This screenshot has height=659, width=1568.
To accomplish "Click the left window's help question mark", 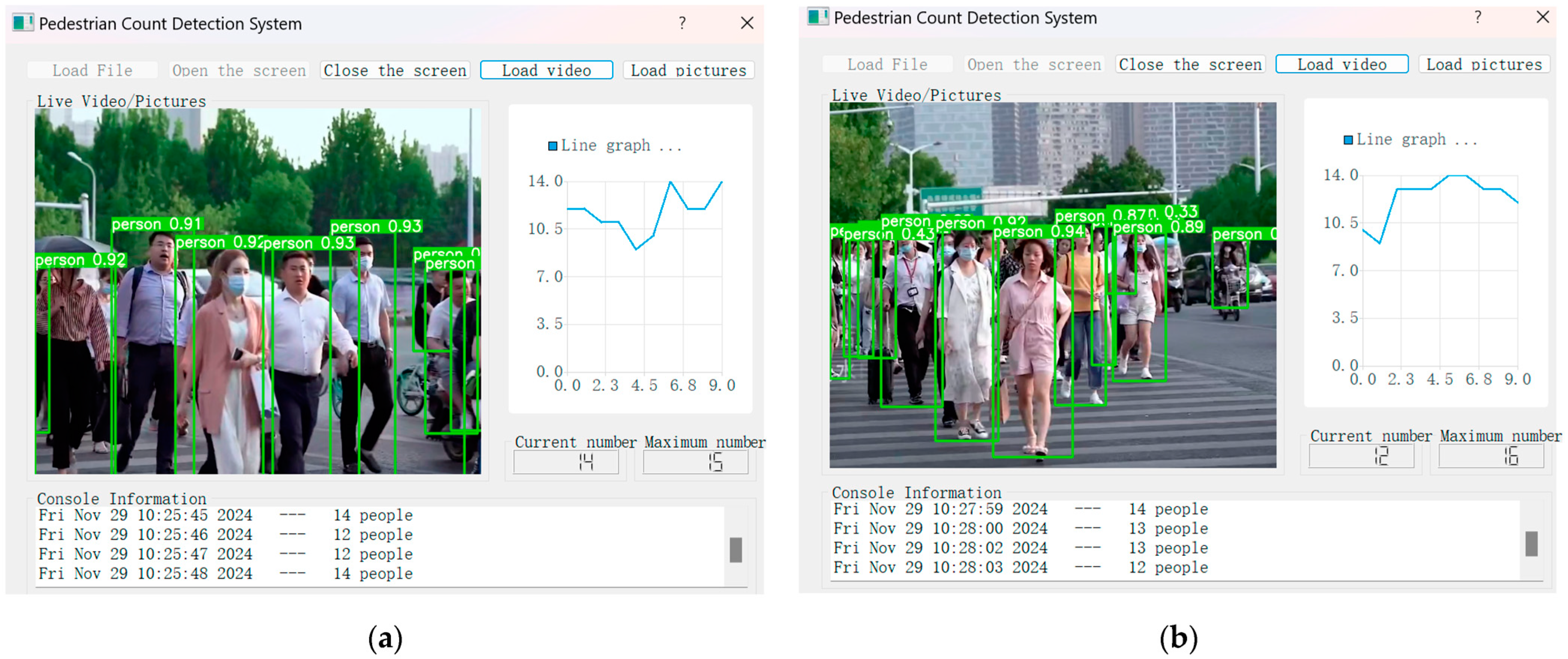I will point(682,23).
